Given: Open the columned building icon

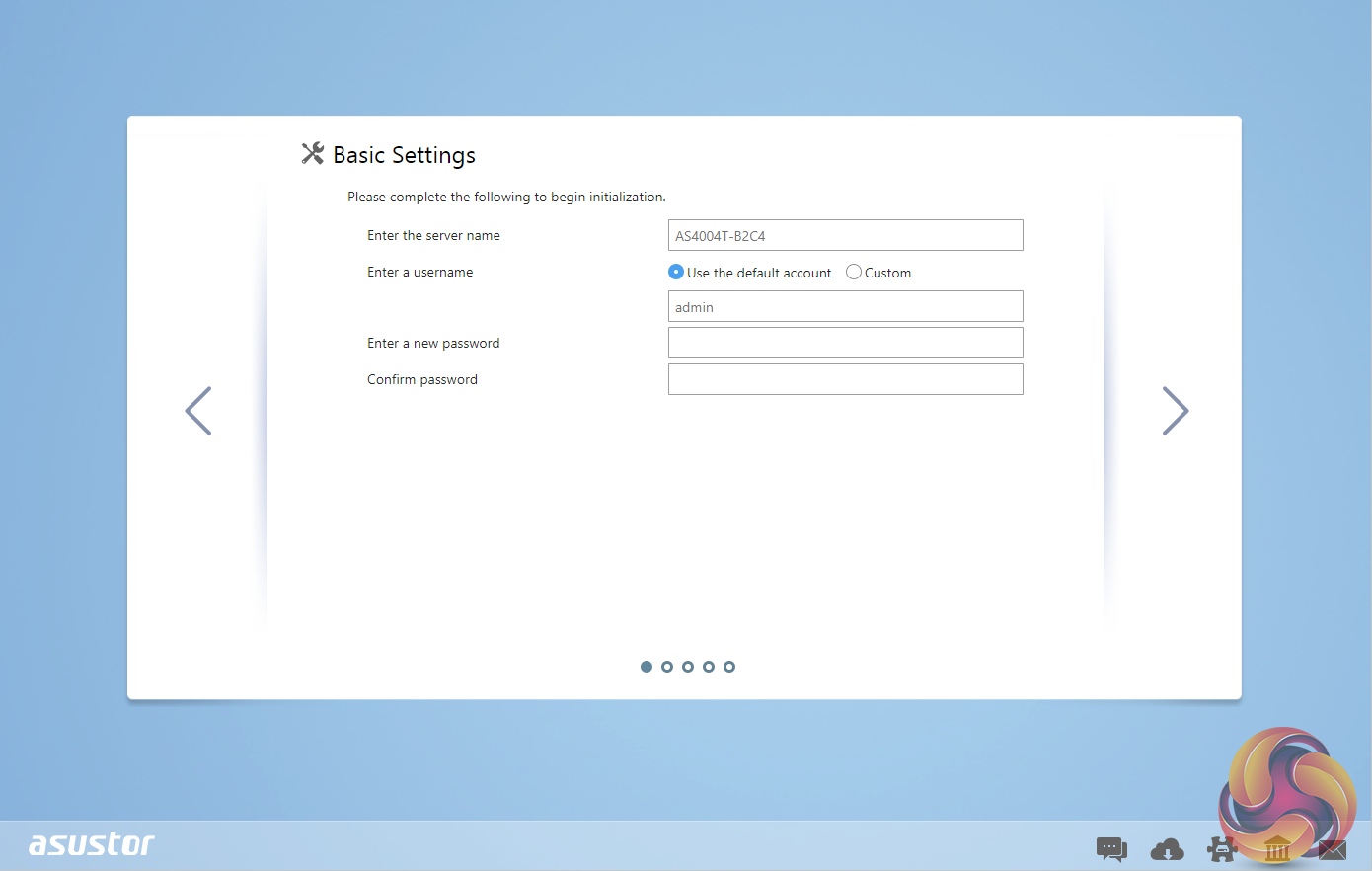Looking at the screenshot, I should [x=1277, y=848].
